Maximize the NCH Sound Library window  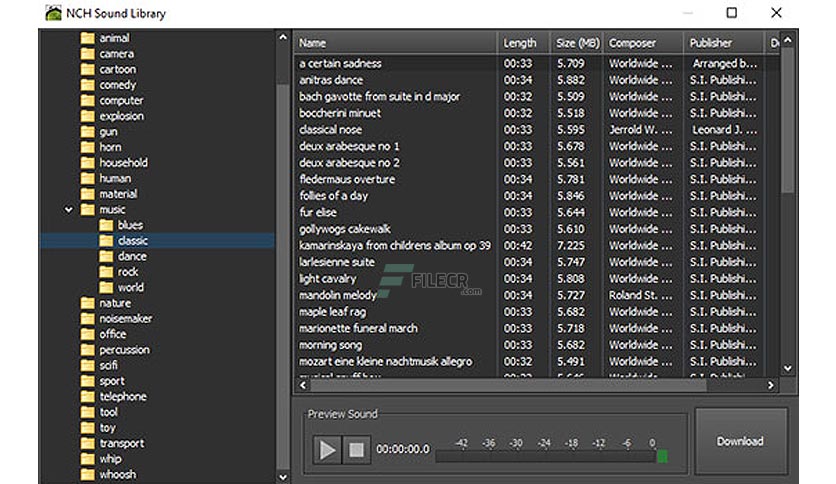732,13
